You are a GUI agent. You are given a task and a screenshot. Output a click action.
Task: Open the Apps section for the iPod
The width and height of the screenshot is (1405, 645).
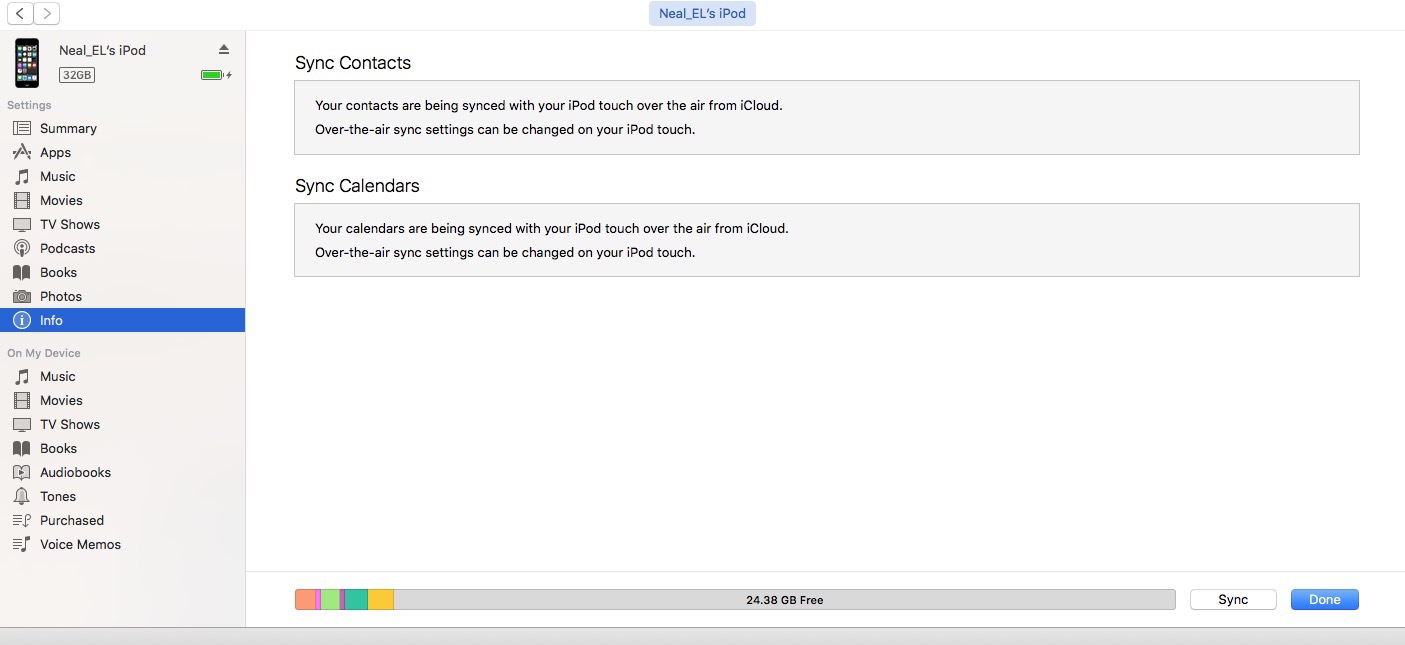(55, 152)
